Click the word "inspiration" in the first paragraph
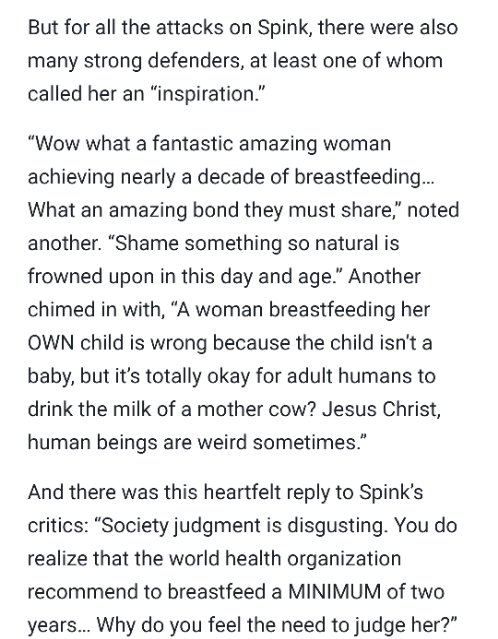Viewport: 498px width, 639px height. (x=206, y=94)
